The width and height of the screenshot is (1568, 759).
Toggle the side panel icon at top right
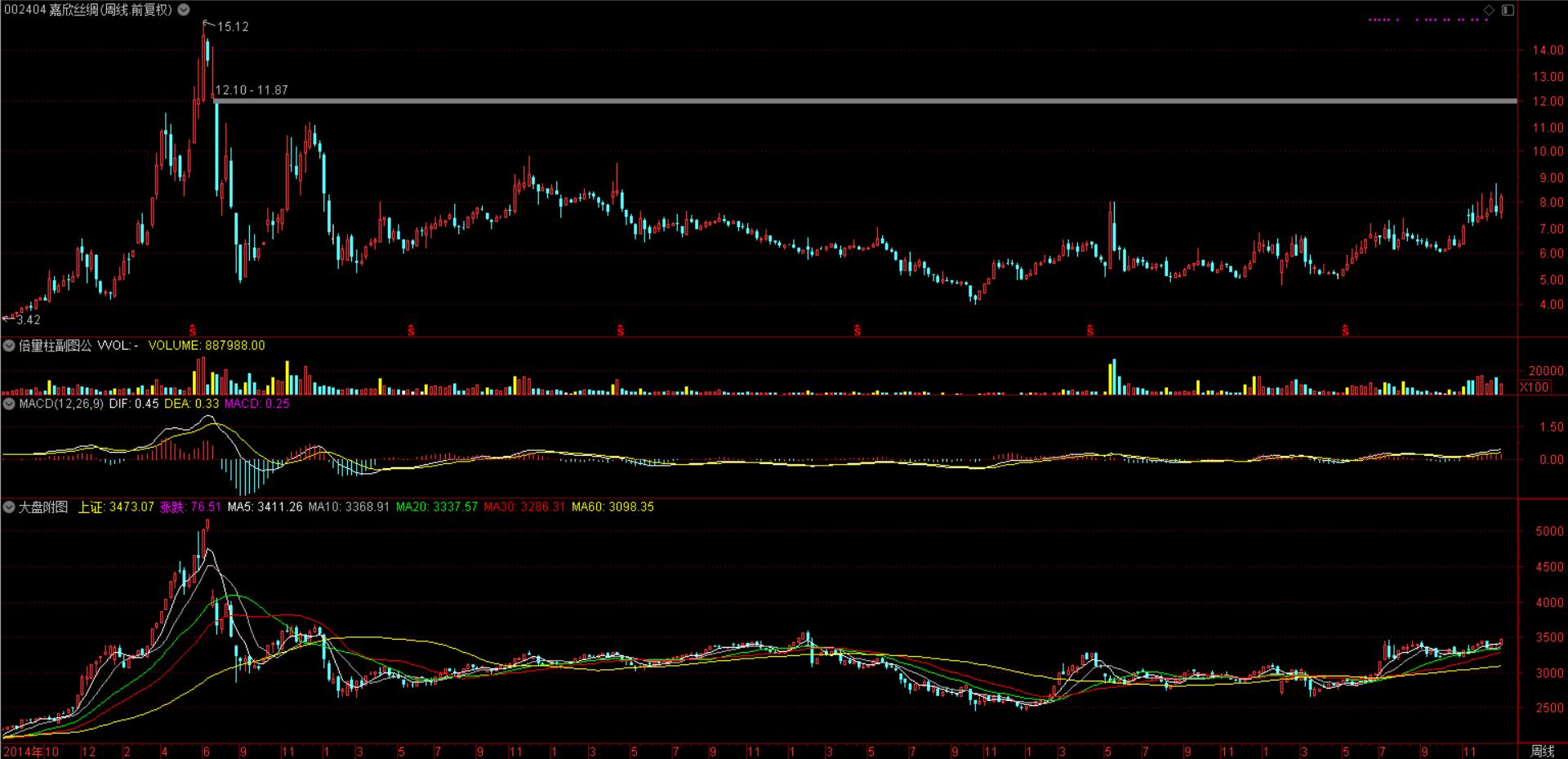[1508, 10]
